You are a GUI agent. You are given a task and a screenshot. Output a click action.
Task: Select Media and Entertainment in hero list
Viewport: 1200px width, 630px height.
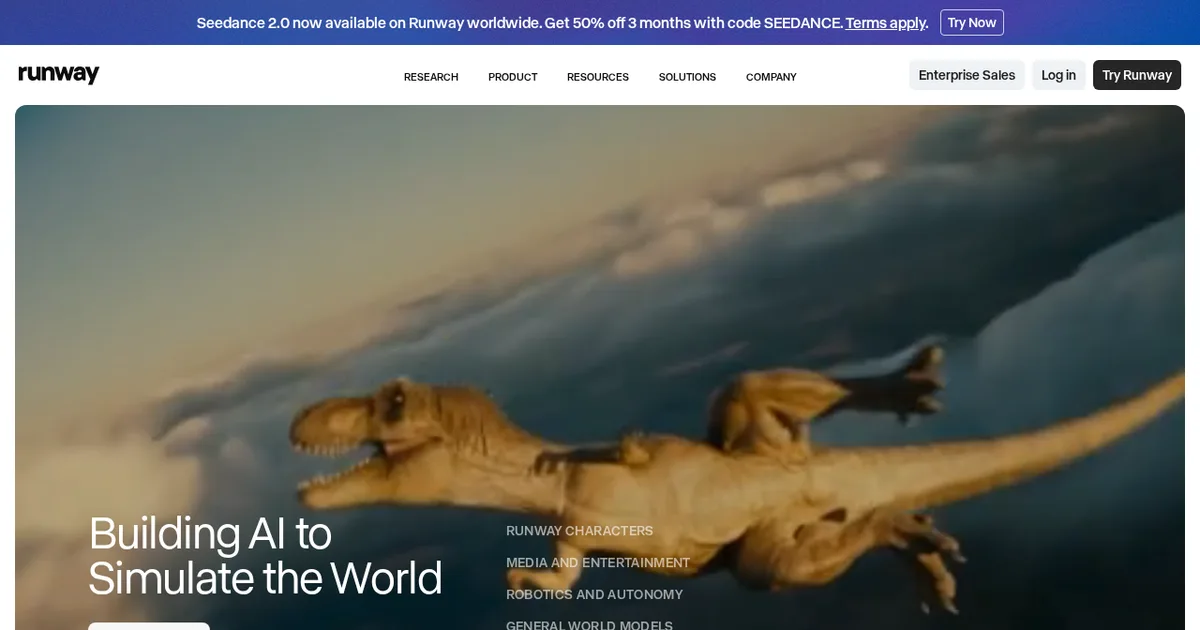(x=598, y=563)
